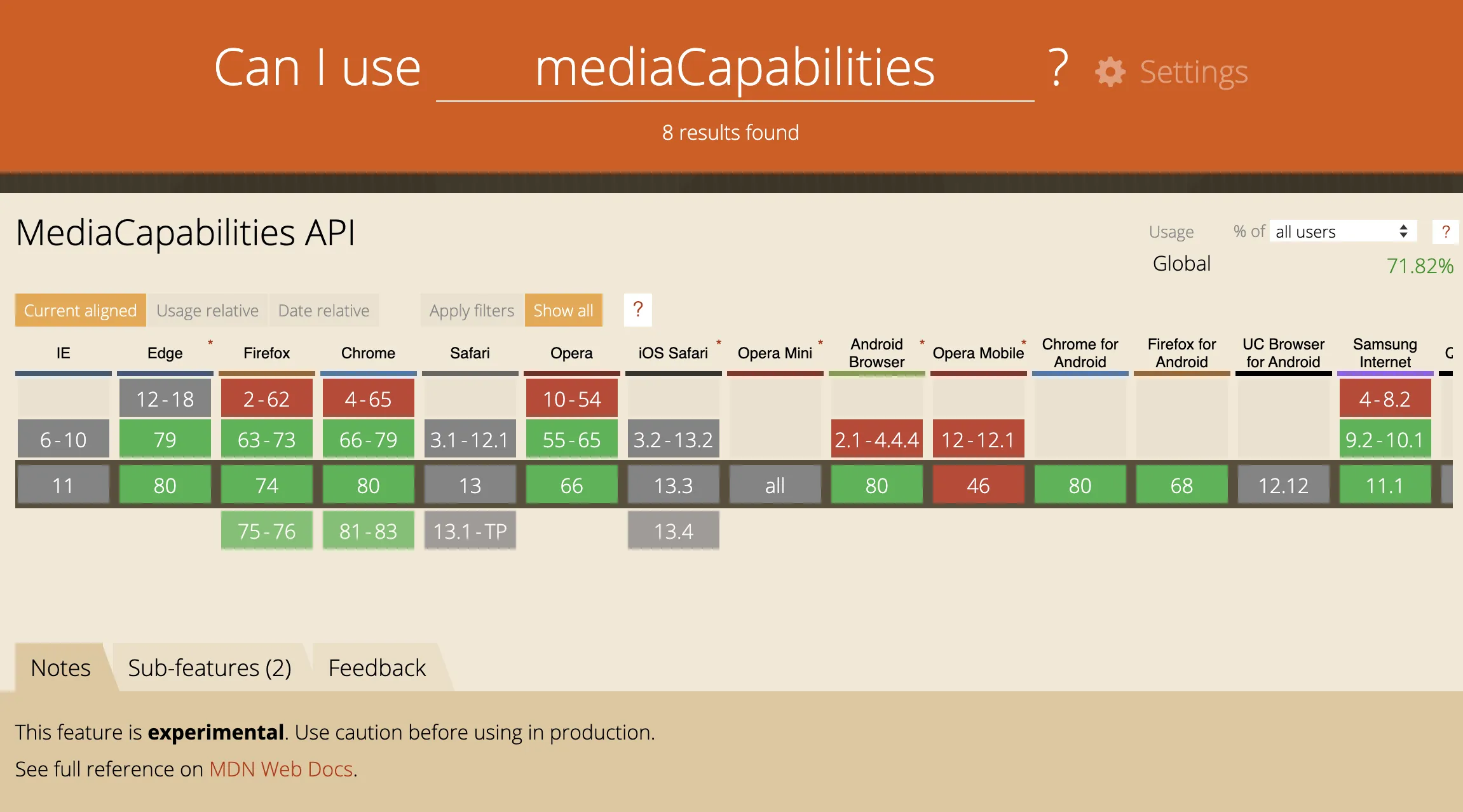Click the usage help question mark icon

(1446, 232)
